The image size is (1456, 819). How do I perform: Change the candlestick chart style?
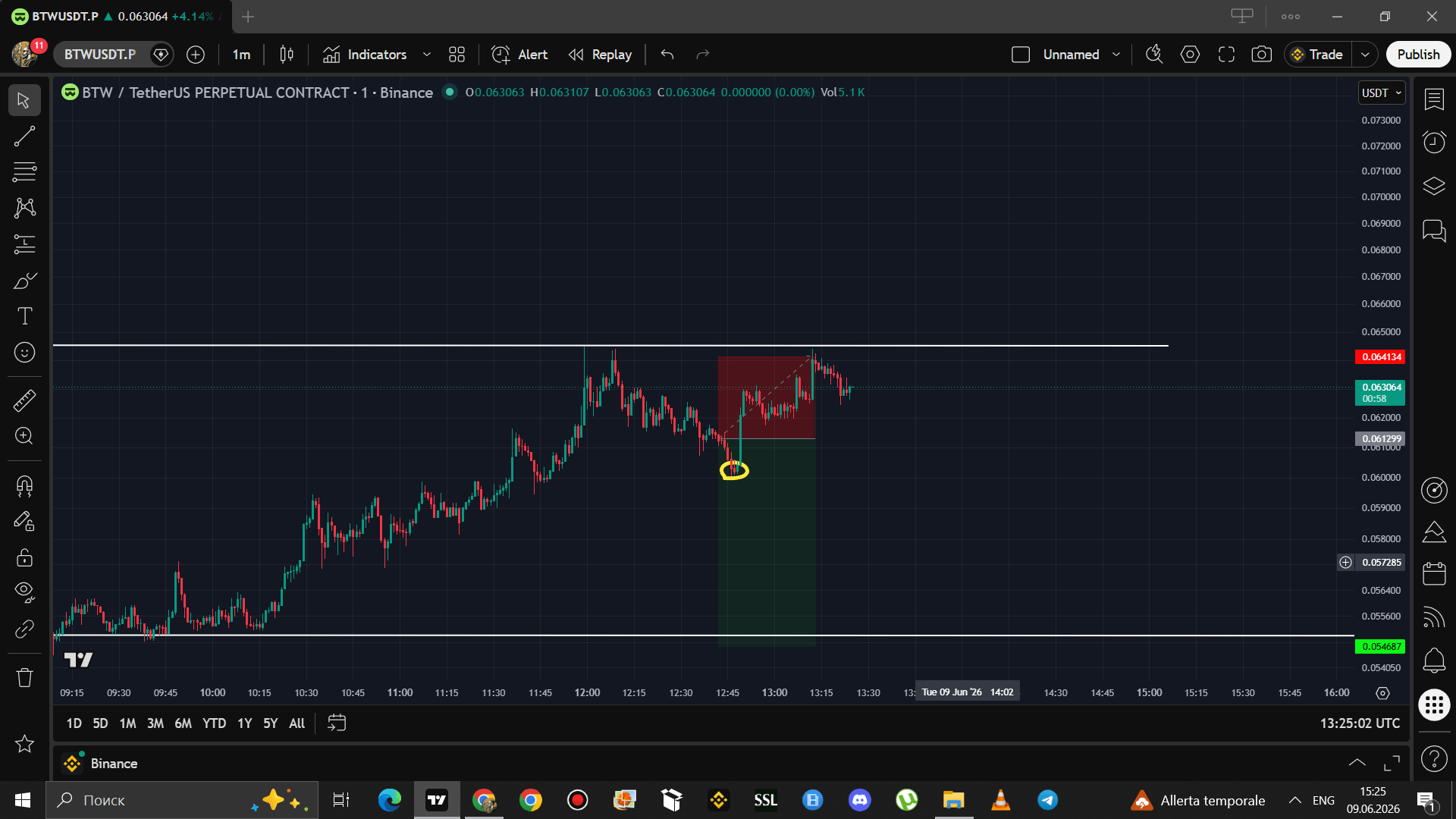[x=287, y=55]
